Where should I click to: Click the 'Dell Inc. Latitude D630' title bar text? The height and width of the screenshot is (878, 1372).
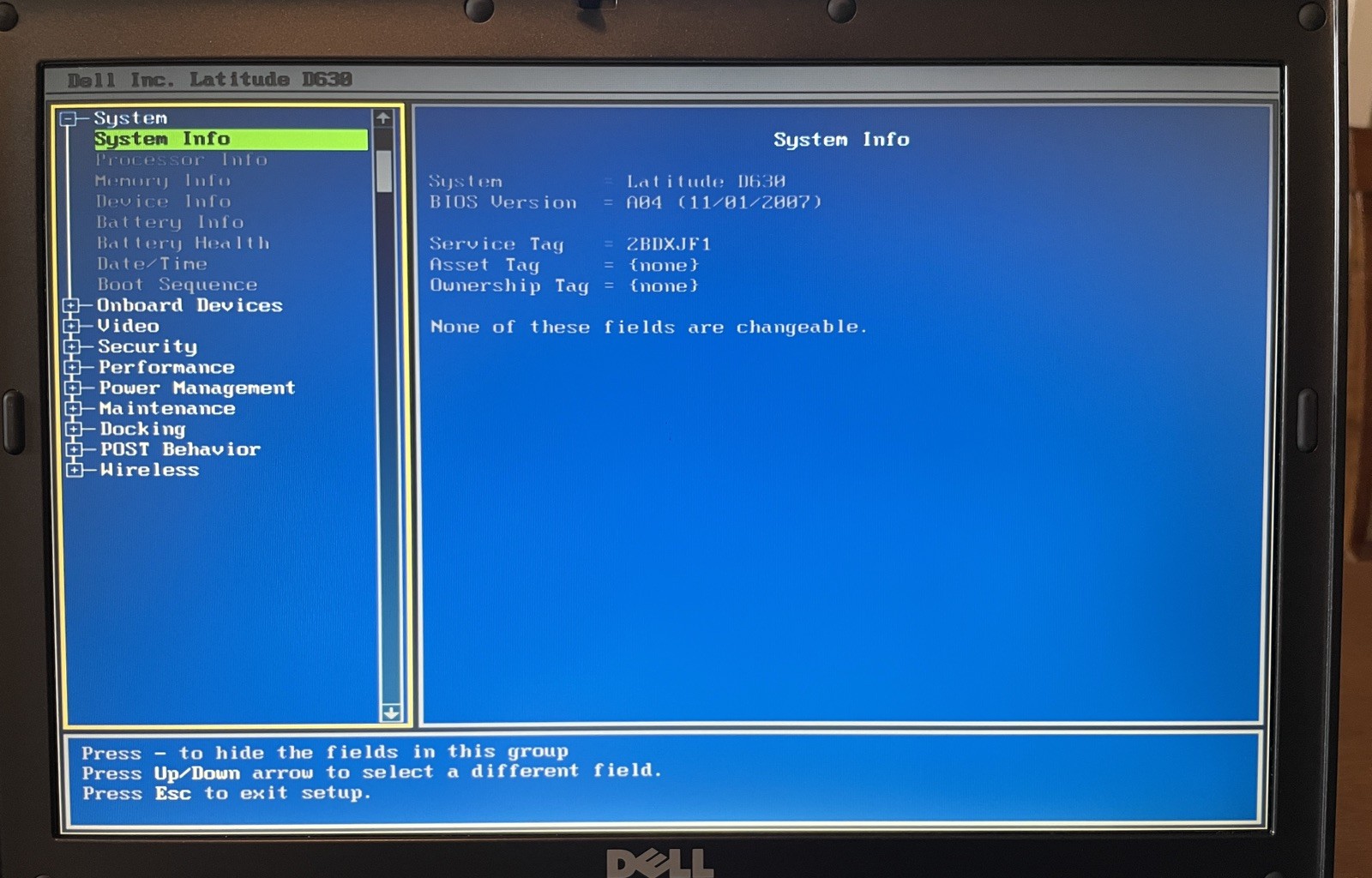coord(209,80)
